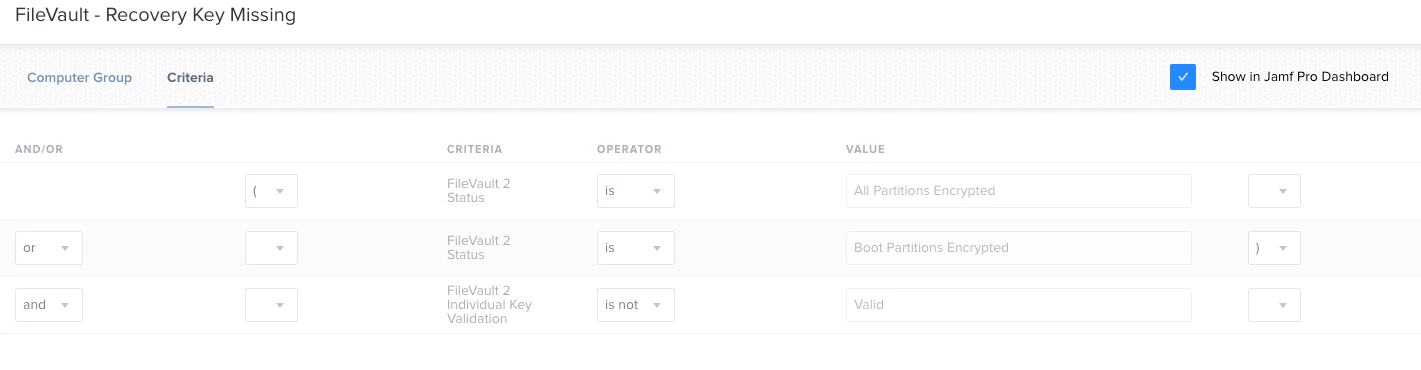This screenshot has height=370, width=1421.
Task: Click the Valid value field
Action: pos(1019,305)
